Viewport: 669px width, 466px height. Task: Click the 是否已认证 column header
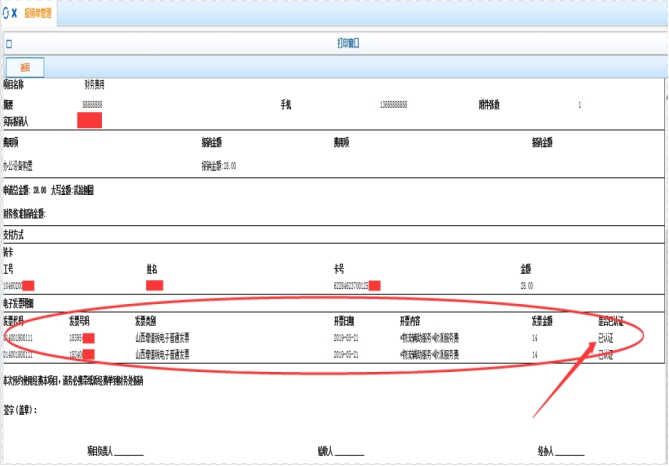click(610, 322)
